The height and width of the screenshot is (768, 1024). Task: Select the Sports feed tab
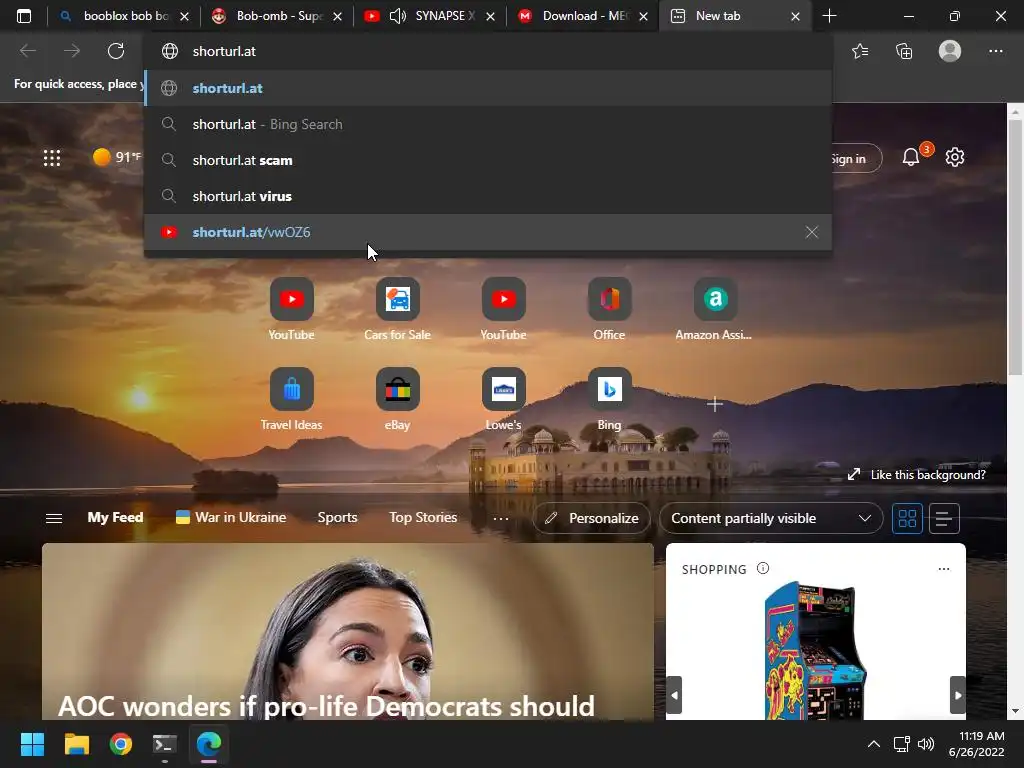[337, 517]
